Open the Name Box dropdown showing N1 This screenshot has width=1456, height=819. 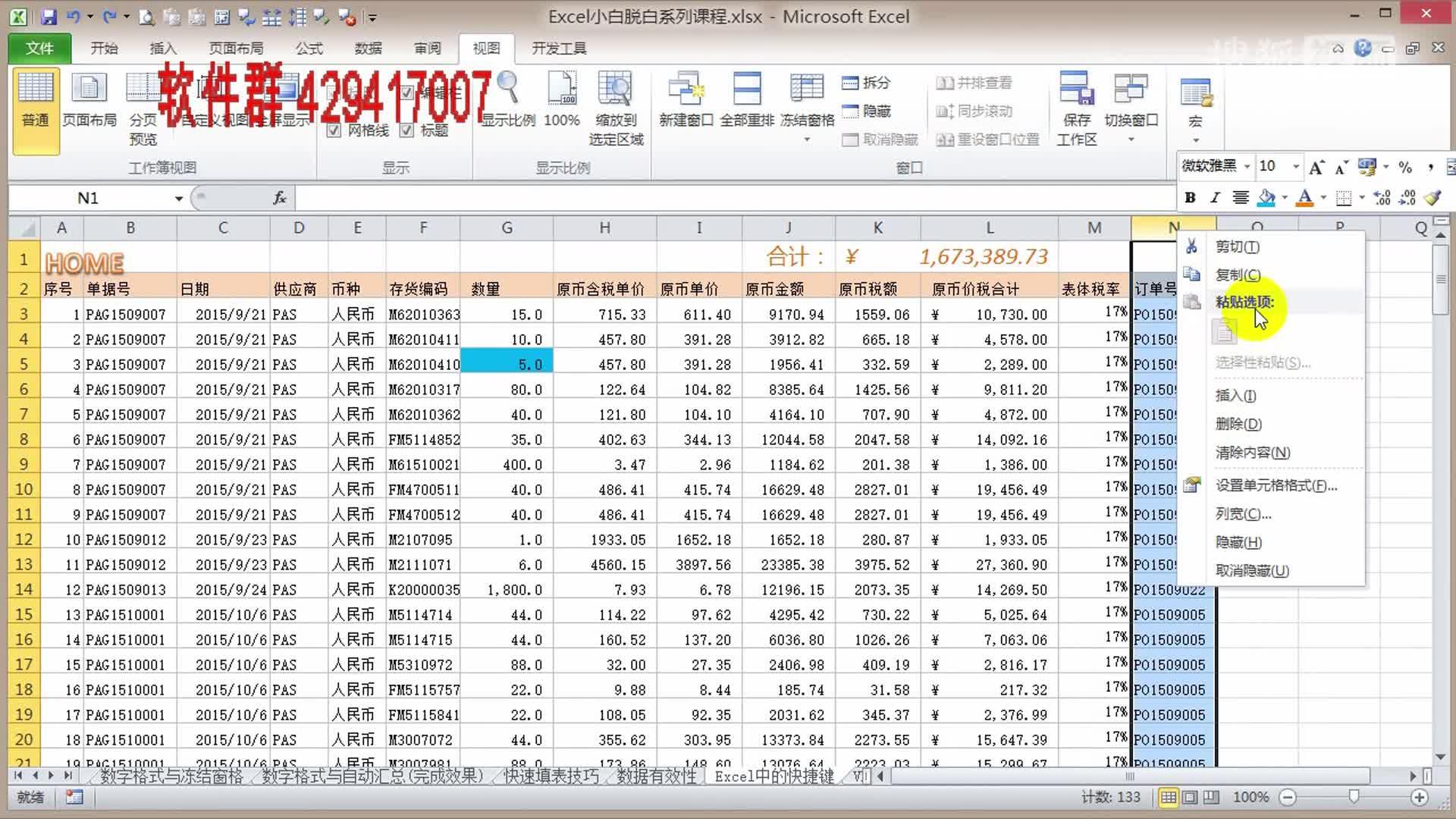tap(179, 198)
